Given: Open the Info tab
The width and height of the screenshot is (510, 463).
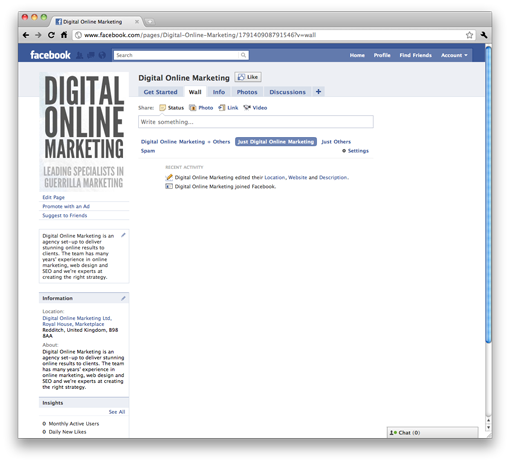Looking at the screenshot, I should [219, 92].
